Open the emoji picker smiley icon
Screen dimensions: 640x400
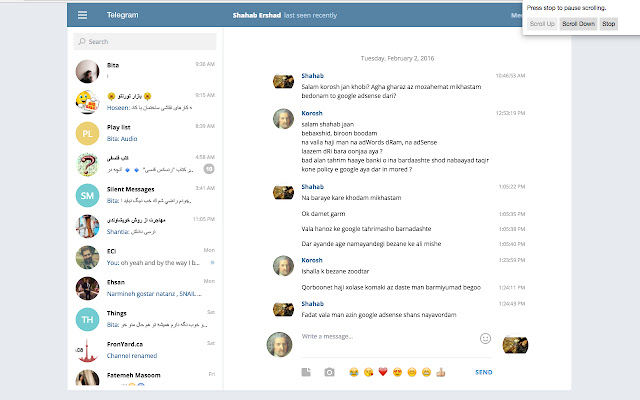[x=485, y=338]
